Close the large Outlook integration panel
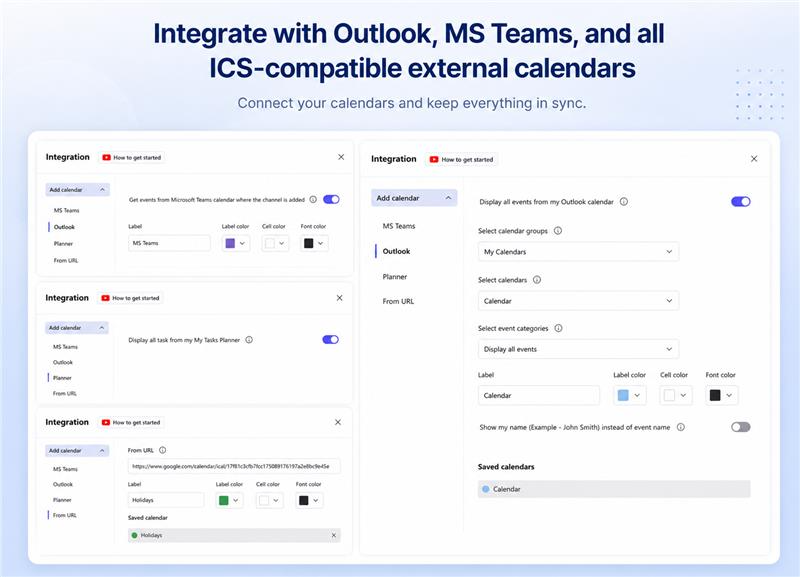The height and width of the screenshot is (577, 800). click(754, 159)
